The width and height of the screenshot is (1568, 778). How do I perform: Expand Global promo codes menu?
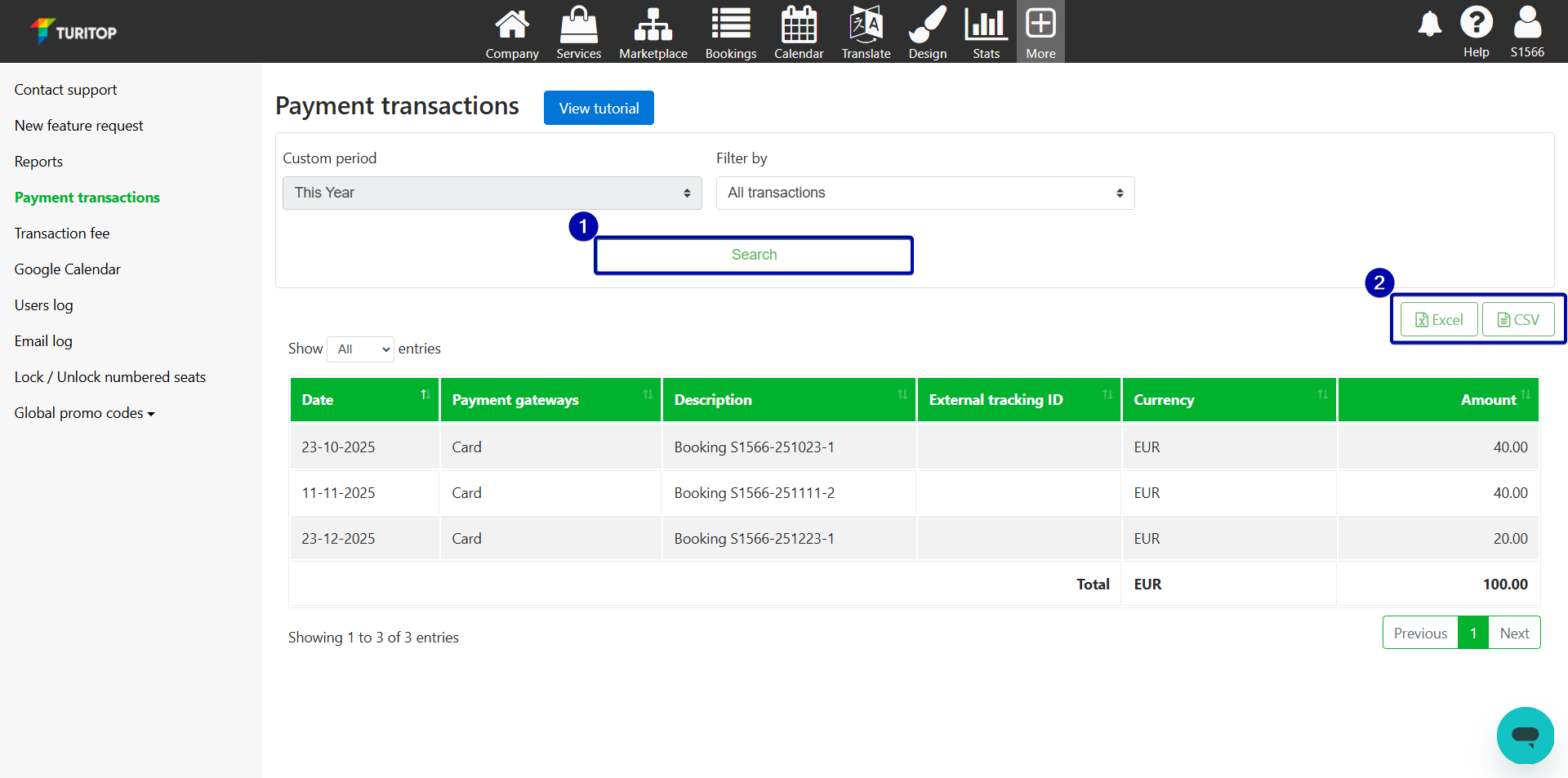(x=84, y=413)
